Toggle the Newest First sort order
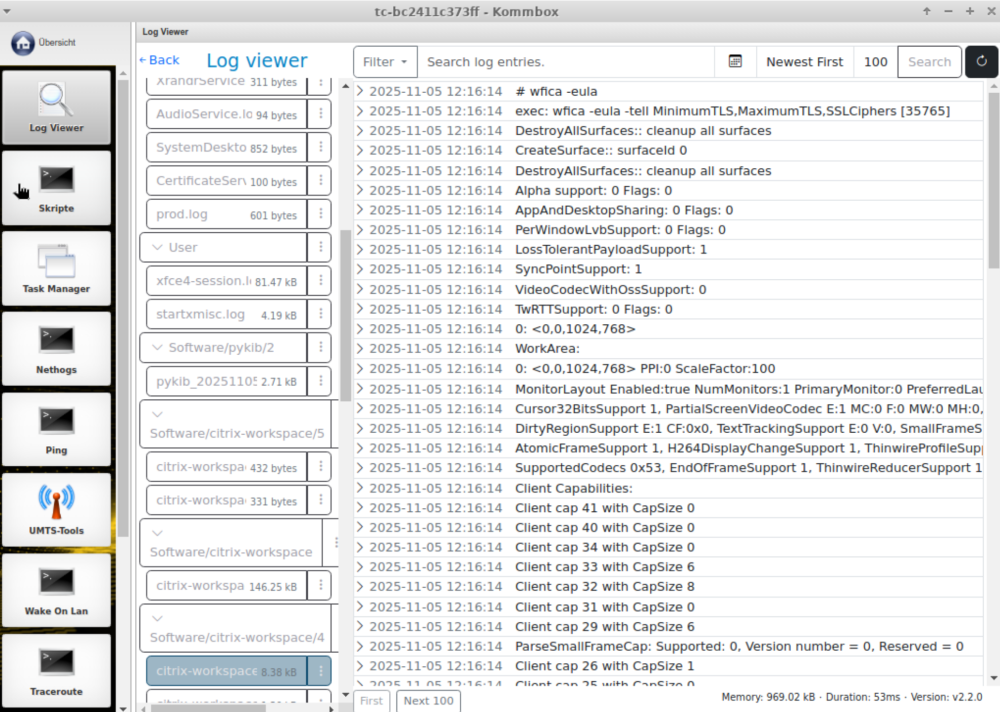Image resolution: width=1000 pixels, height=712 pixels. point(804,62)
